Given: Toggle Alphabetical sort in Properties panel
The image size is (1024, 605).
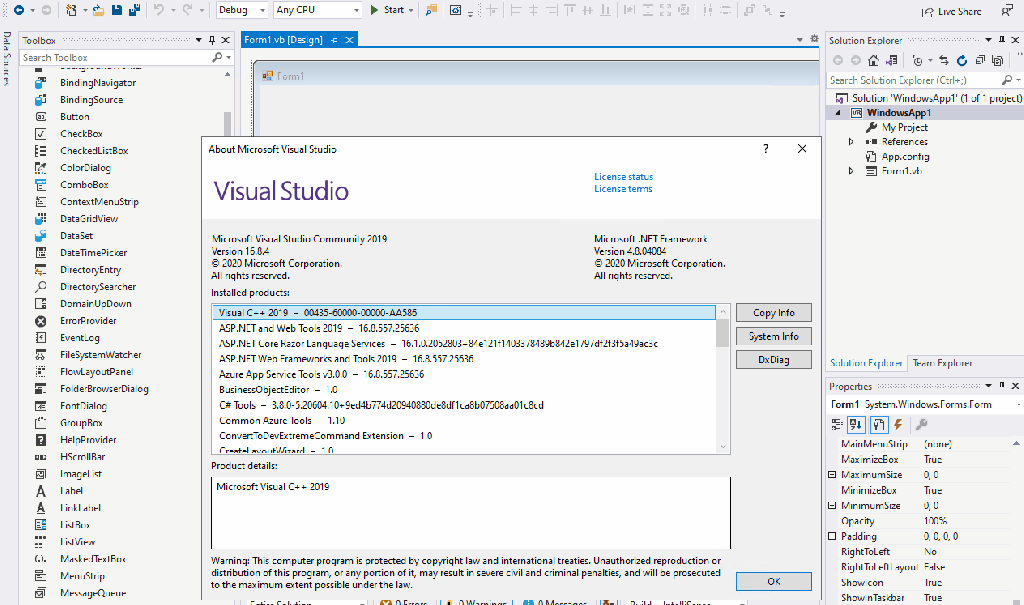Looking at the screenshot, I should pyautogui.click(x=856, y=425).
